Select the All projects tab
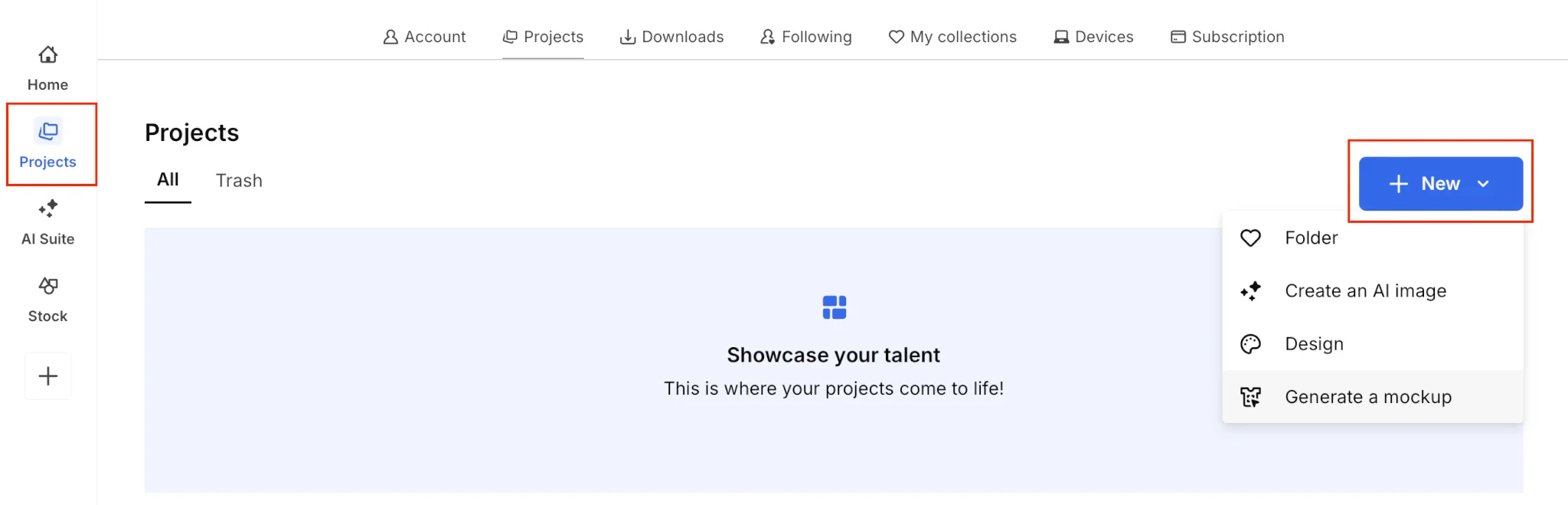The height and width of the screenshot is (505, 1568). (x=168, y=180)
